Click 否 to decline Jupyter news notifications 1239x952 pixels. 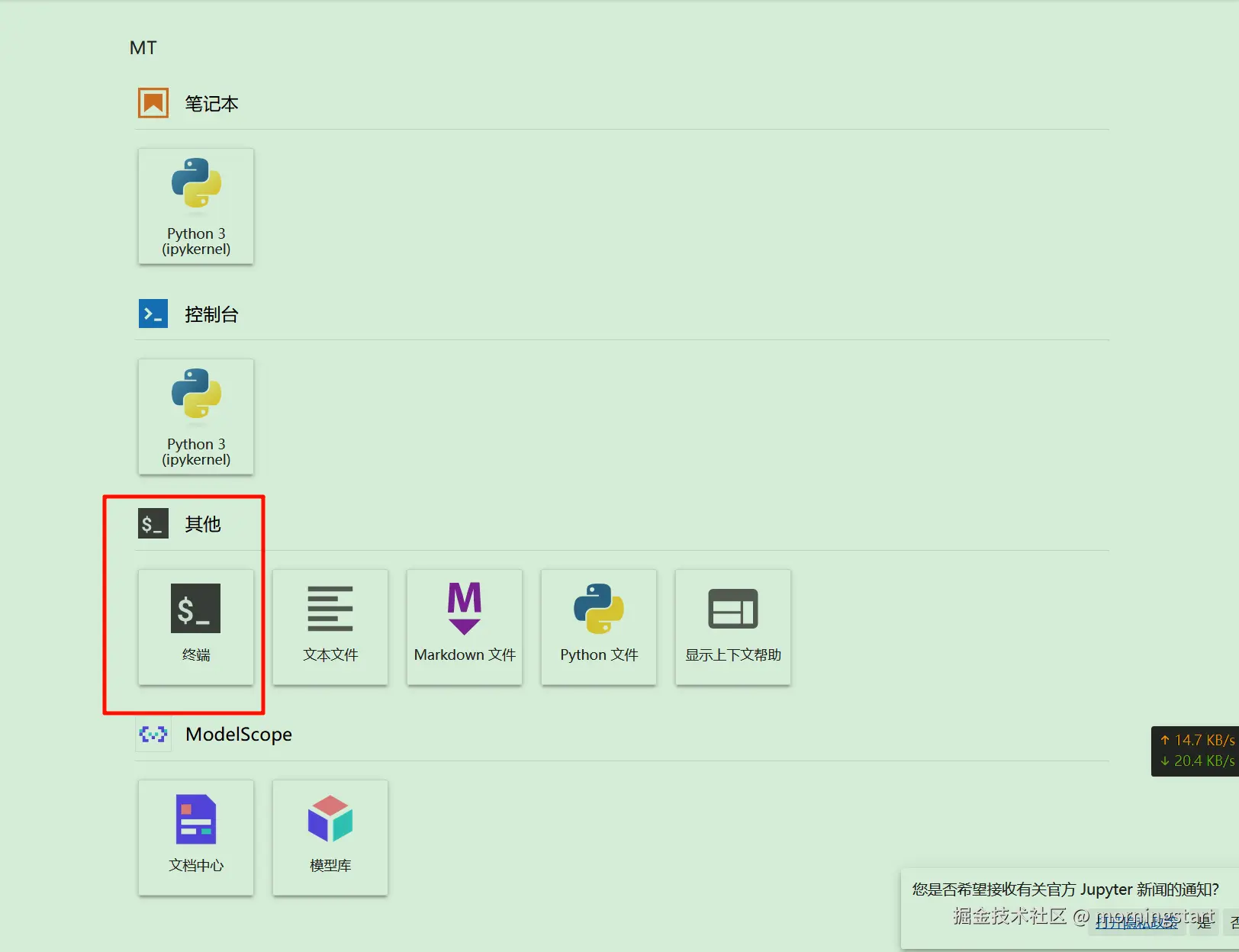[x=1234, y=921]
